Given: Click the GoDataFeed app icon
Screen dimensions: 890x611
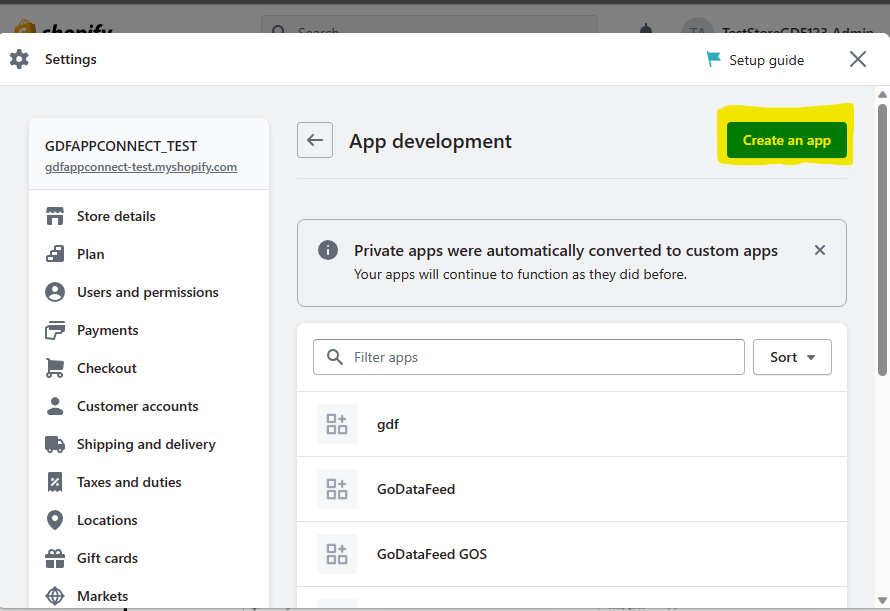Looking at the screenshot, I should [337, 489].
